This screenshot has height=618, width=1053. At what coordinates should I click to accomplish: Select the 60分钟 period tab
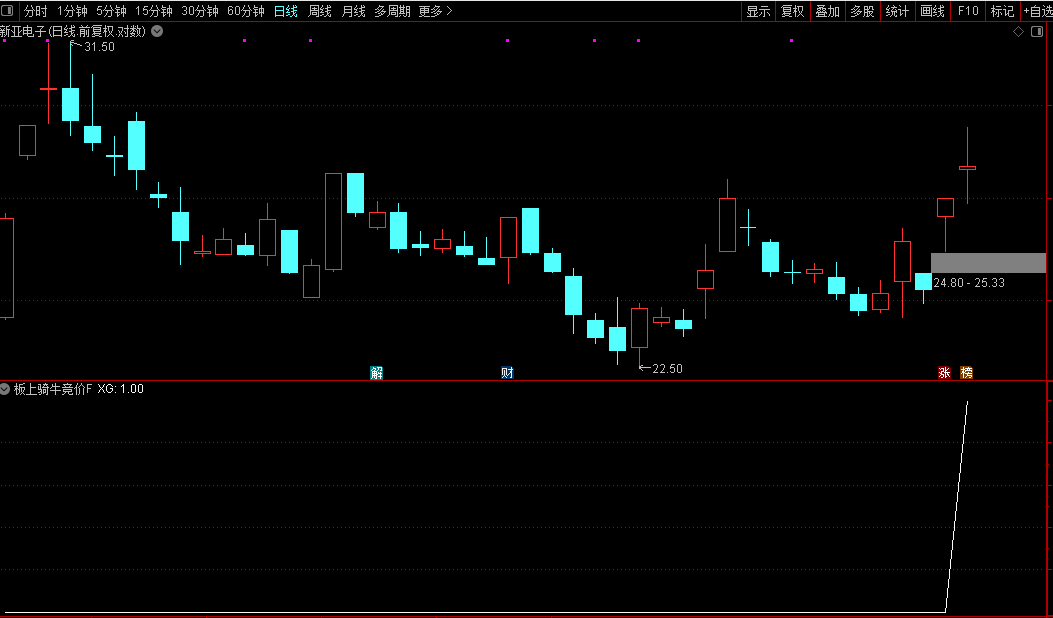(246, 11)
